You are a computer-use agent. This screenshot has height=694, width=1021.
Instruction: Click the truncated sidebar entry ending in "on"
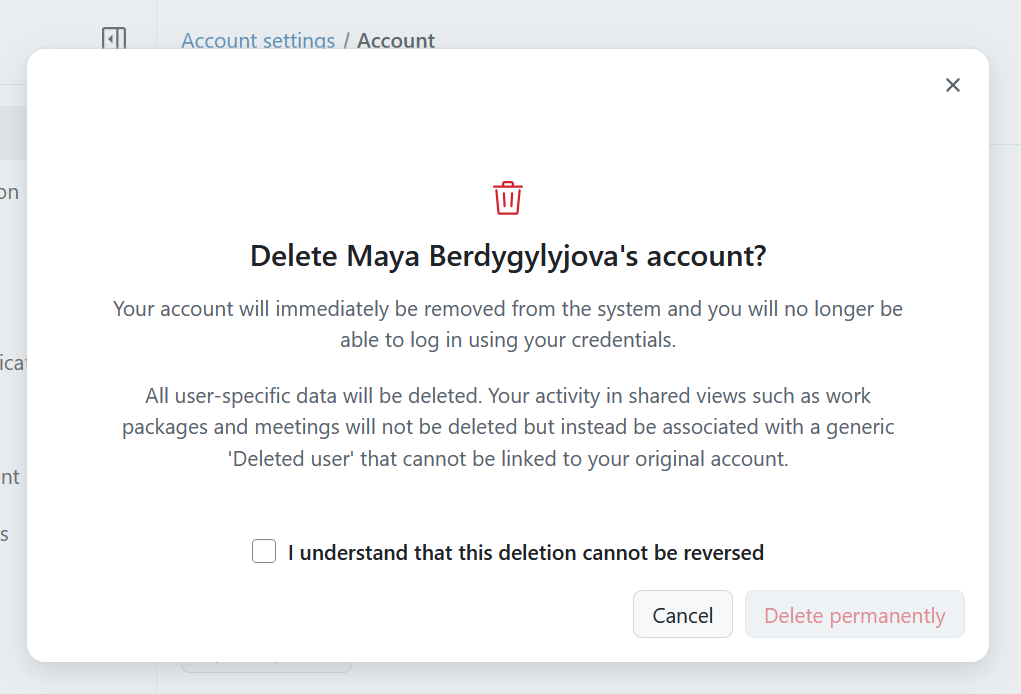tap(10, 191)
